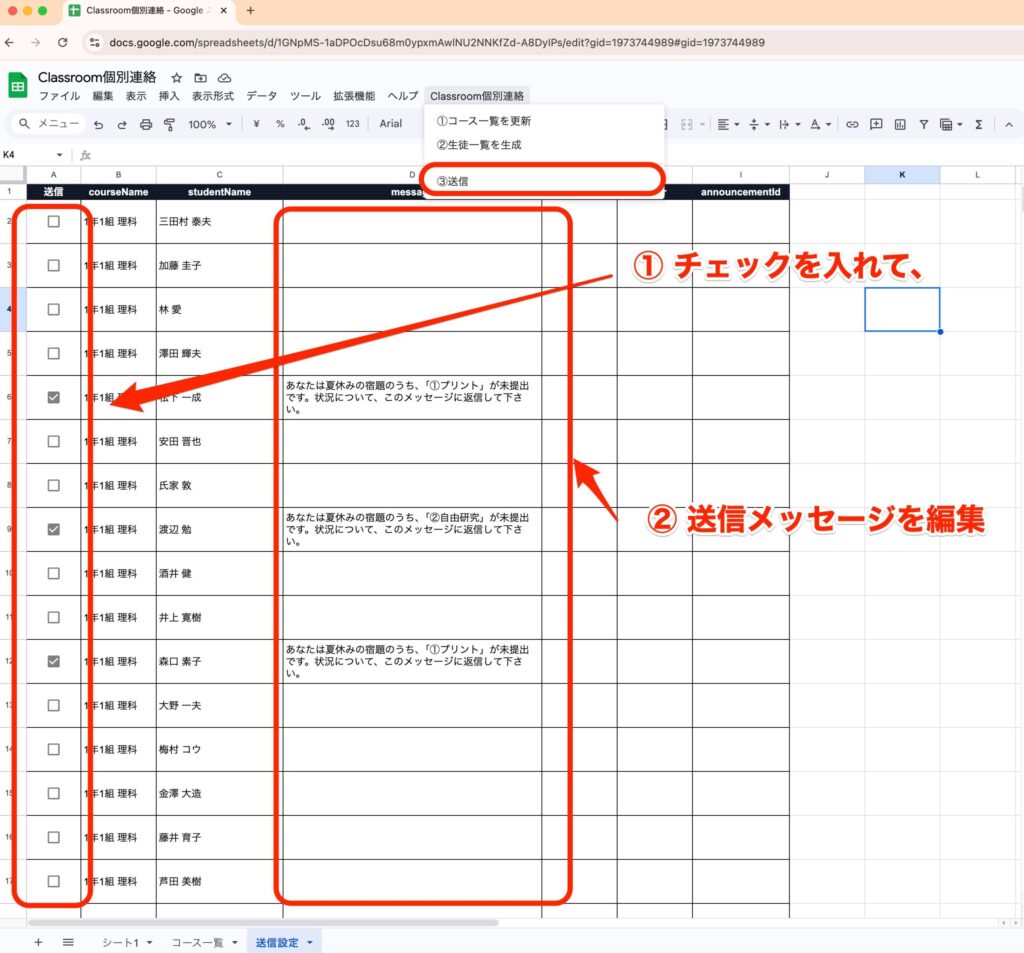Viewport: 1024px width, 953px height.
Task: Click the undo icon in toolbar
Action: [98, 125]
